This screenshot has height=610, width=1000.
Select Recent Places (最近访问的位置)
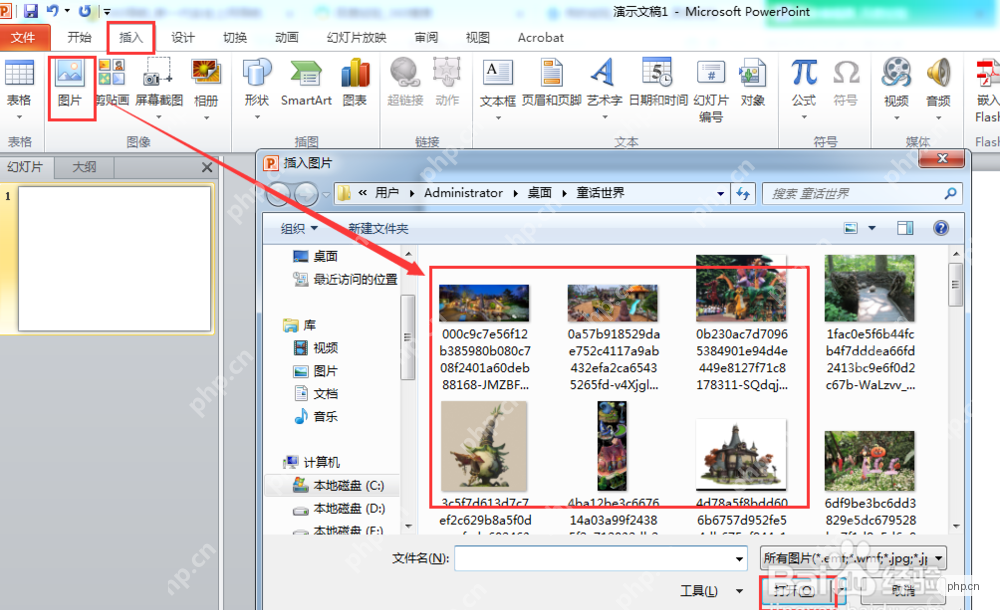coord(345,279)
